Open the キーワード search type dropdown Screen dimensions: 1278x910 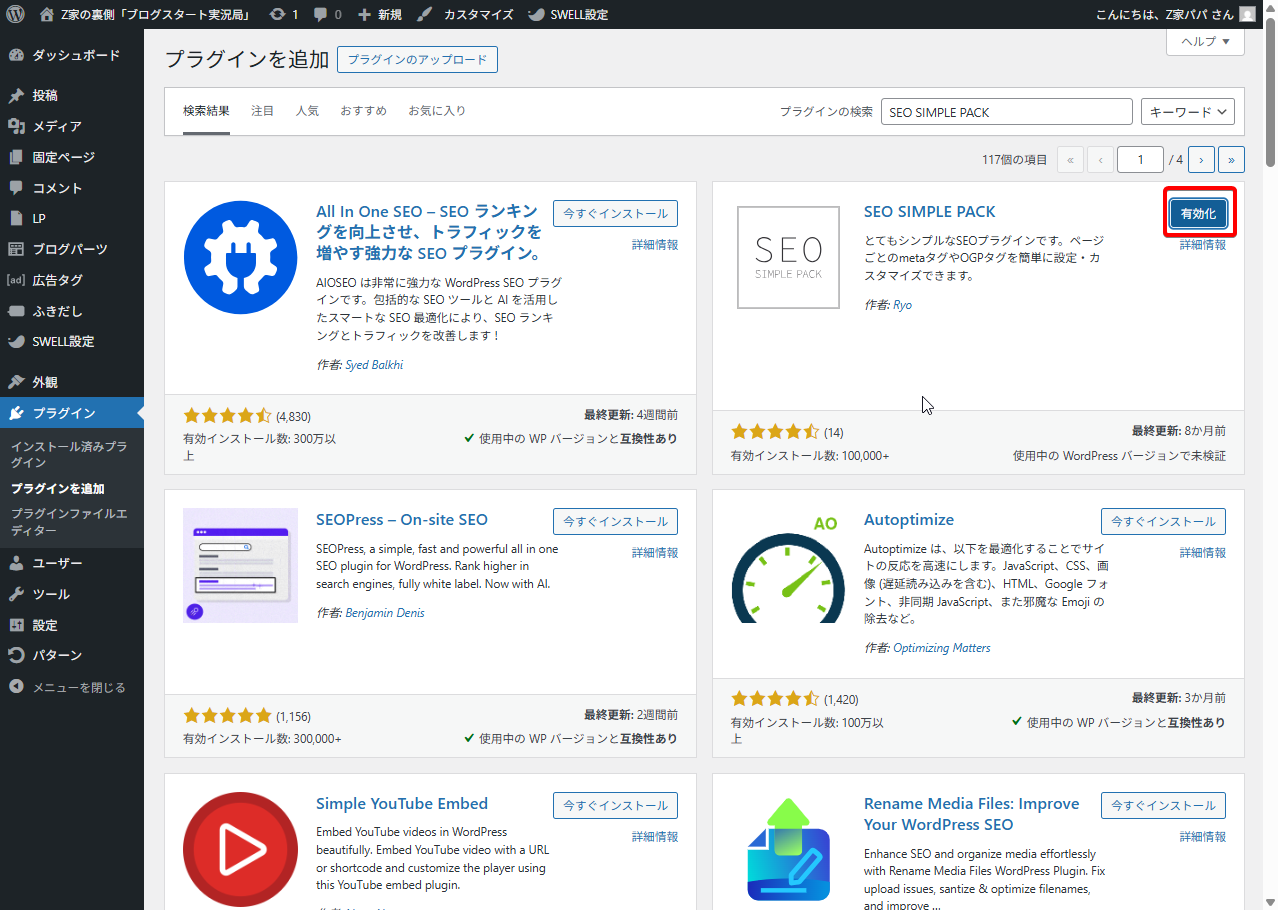1188,112
